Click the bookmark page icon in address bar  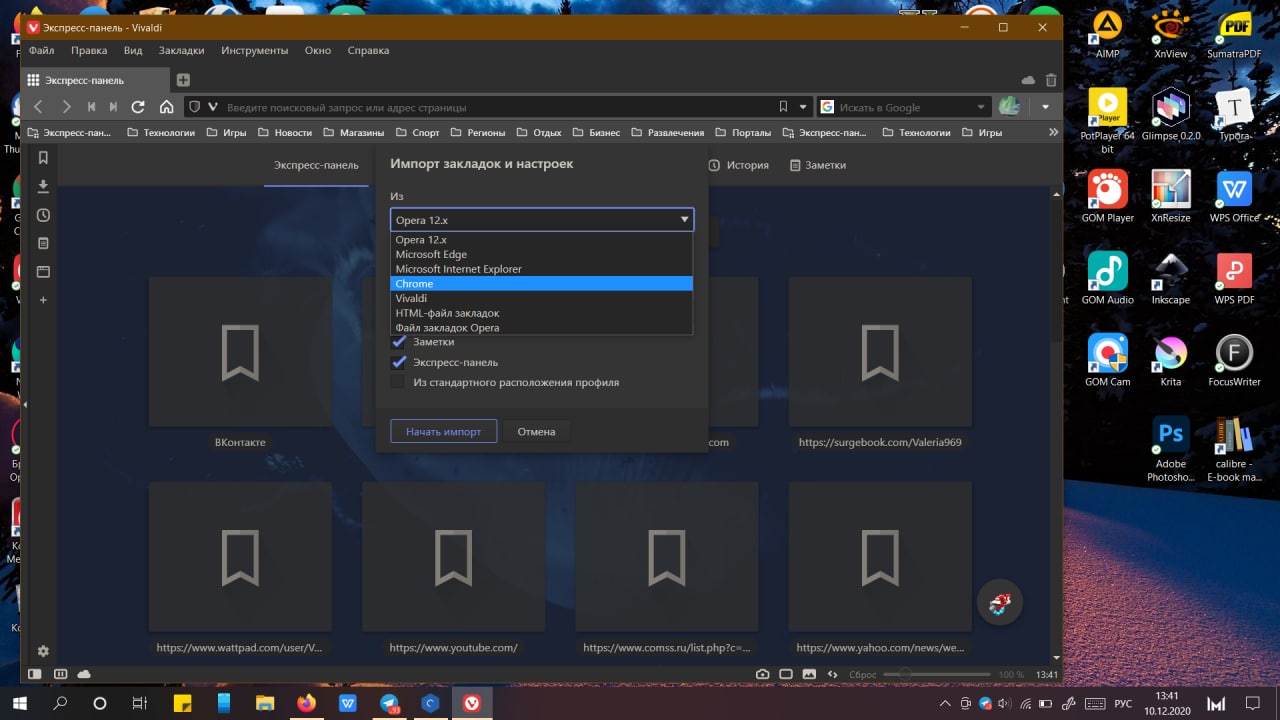[x=783, y=107]
